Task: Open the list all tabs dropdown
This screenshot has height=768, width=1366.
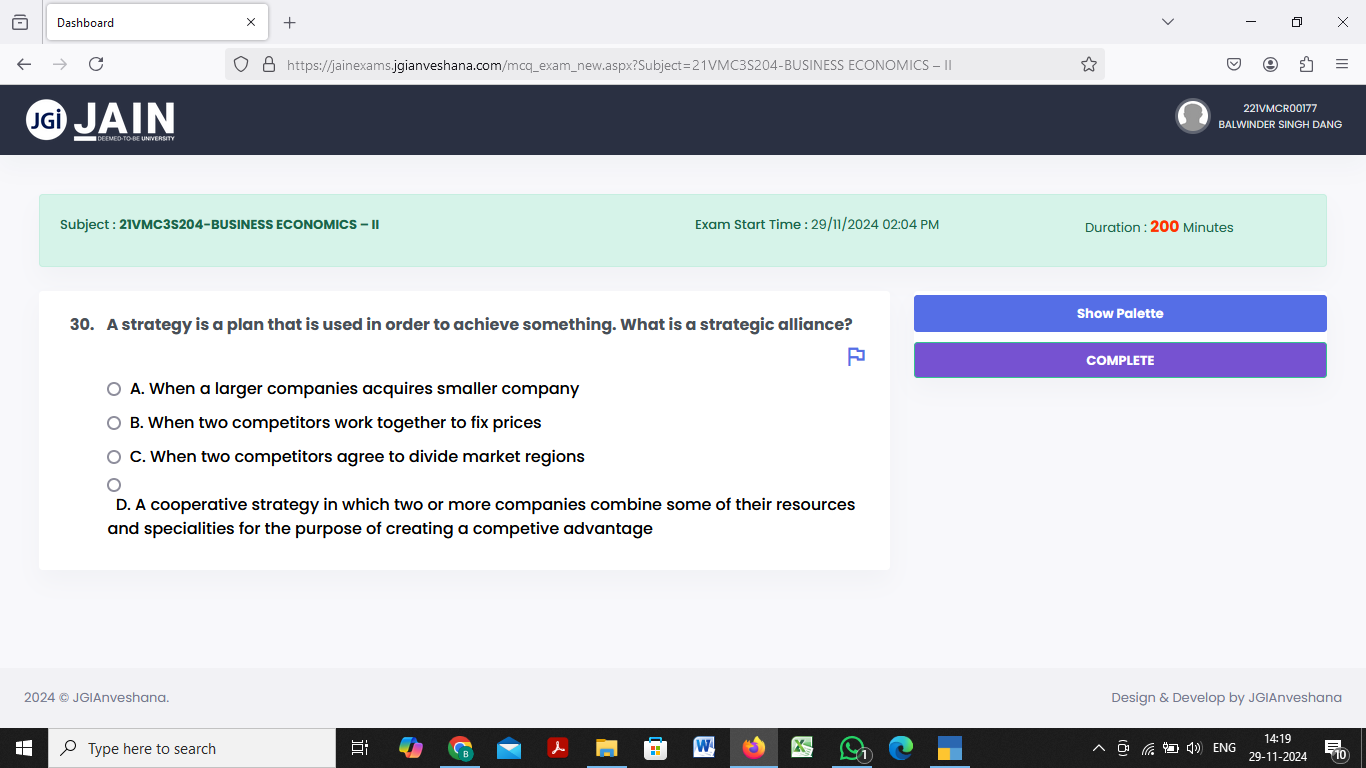Action: pyautogui.click(x=1168, y=22)
